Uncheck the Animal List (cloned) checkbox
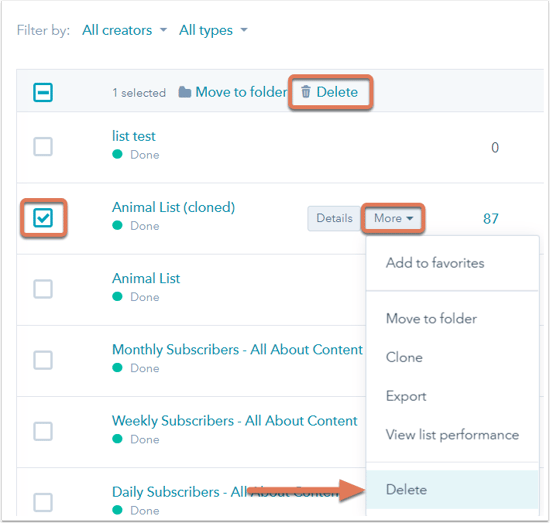 click(x=43, y=218)
